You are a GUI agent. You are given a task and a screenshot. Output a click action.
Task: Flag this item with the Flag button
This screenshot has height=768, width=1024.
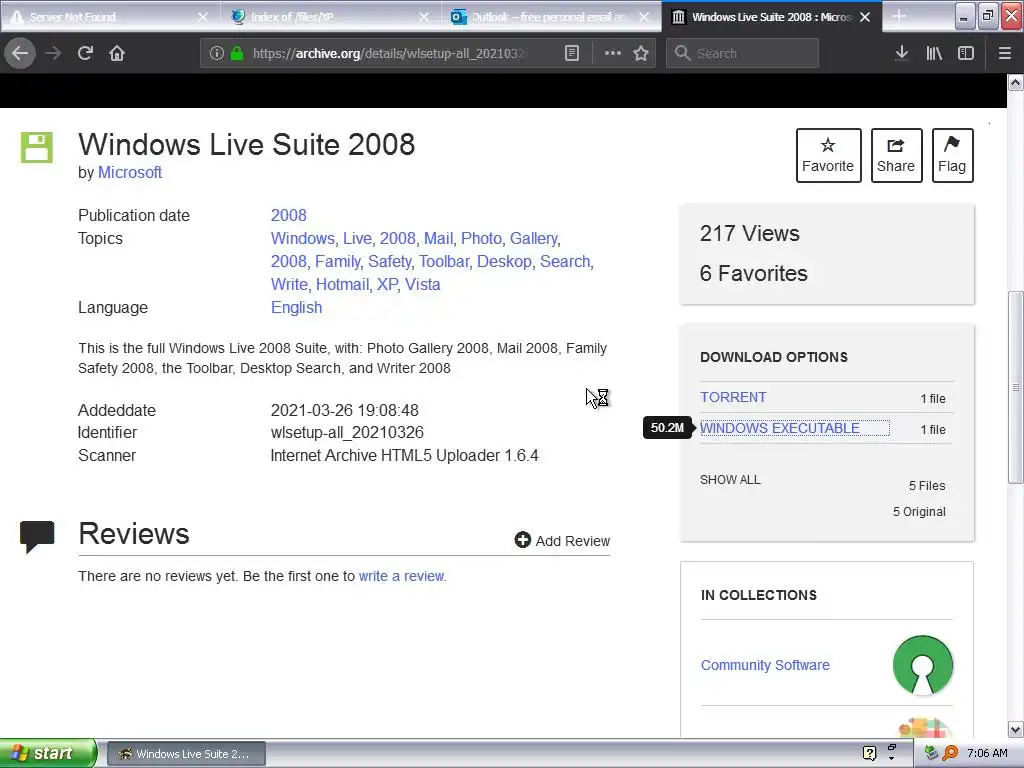[952, 155]
